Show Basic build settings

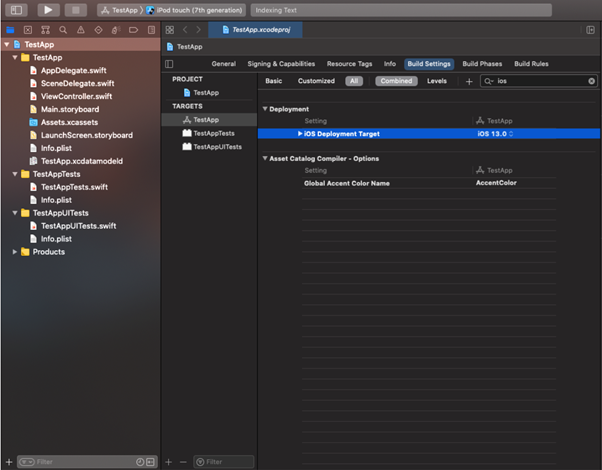point(274,81)
